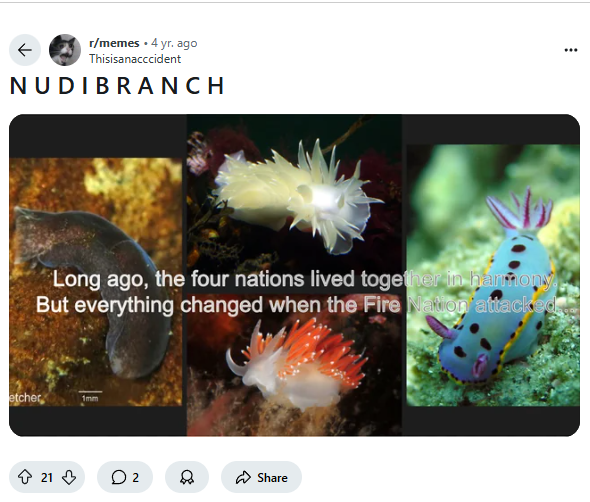
Task: Open user Thisisanacccident's profile
Action: [135, 59]
